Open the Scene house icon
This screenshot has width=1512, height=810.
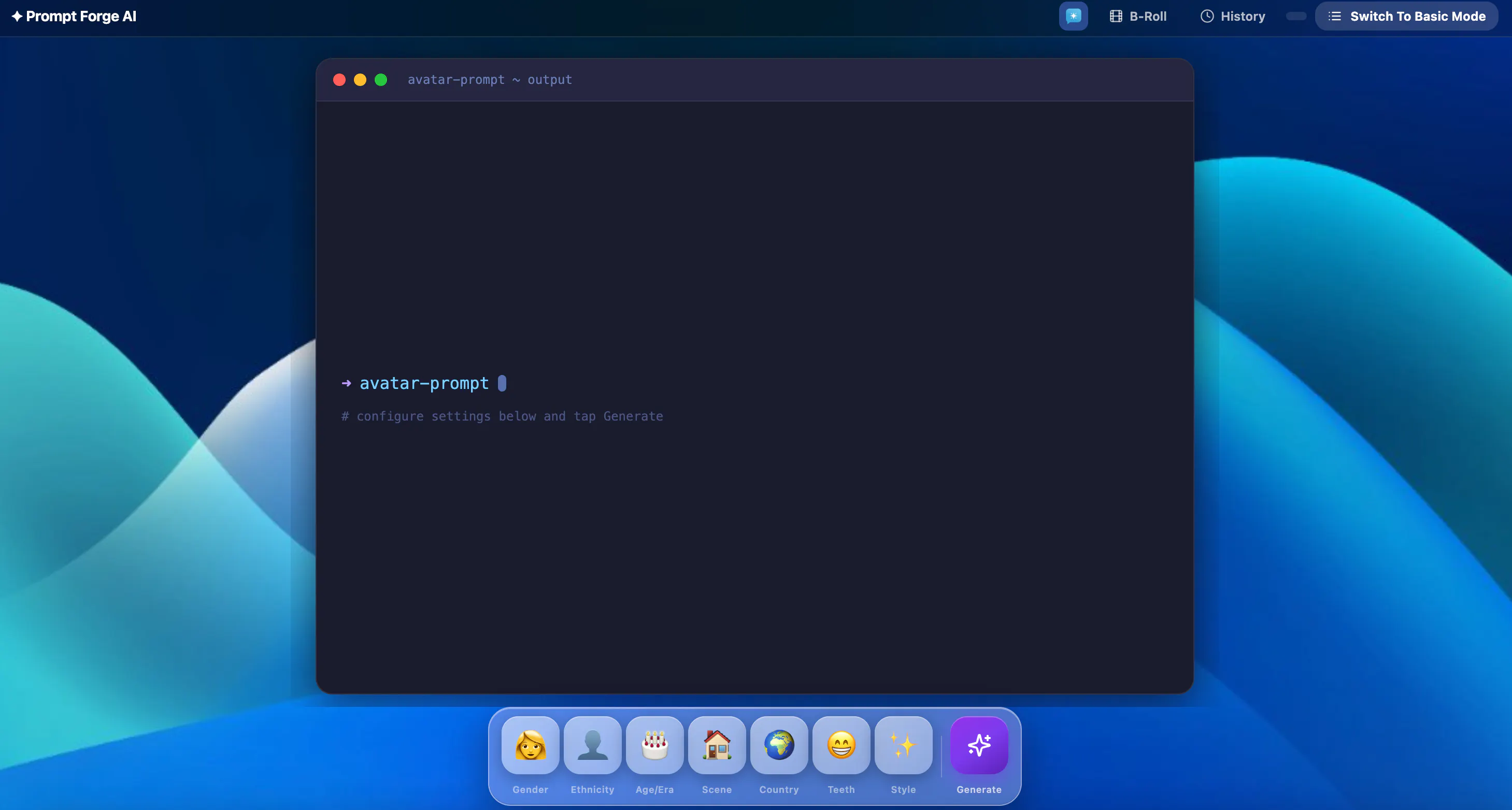(717, 745)
